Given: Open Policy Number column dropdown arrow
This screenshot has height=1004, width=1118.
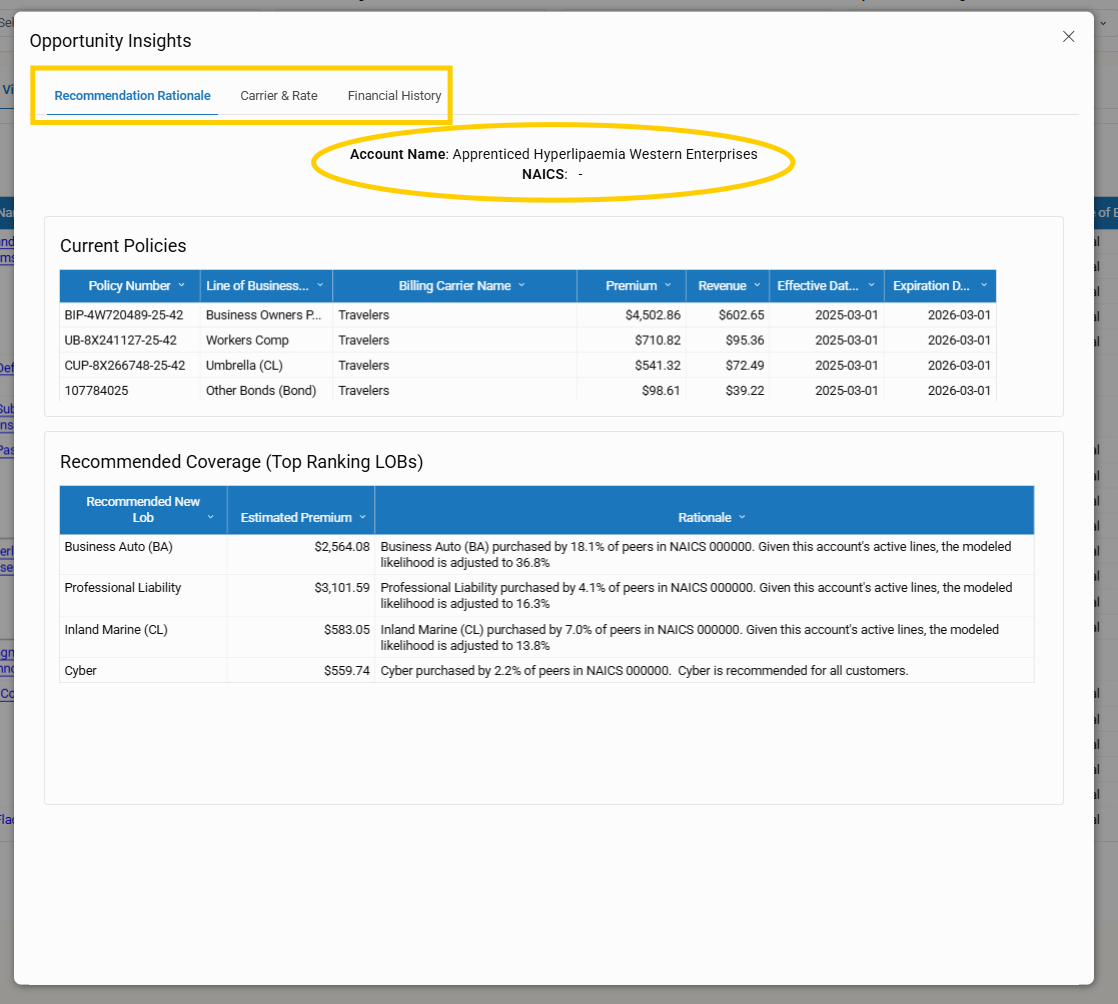Looking at the screenshot, I should pos(182,285).
